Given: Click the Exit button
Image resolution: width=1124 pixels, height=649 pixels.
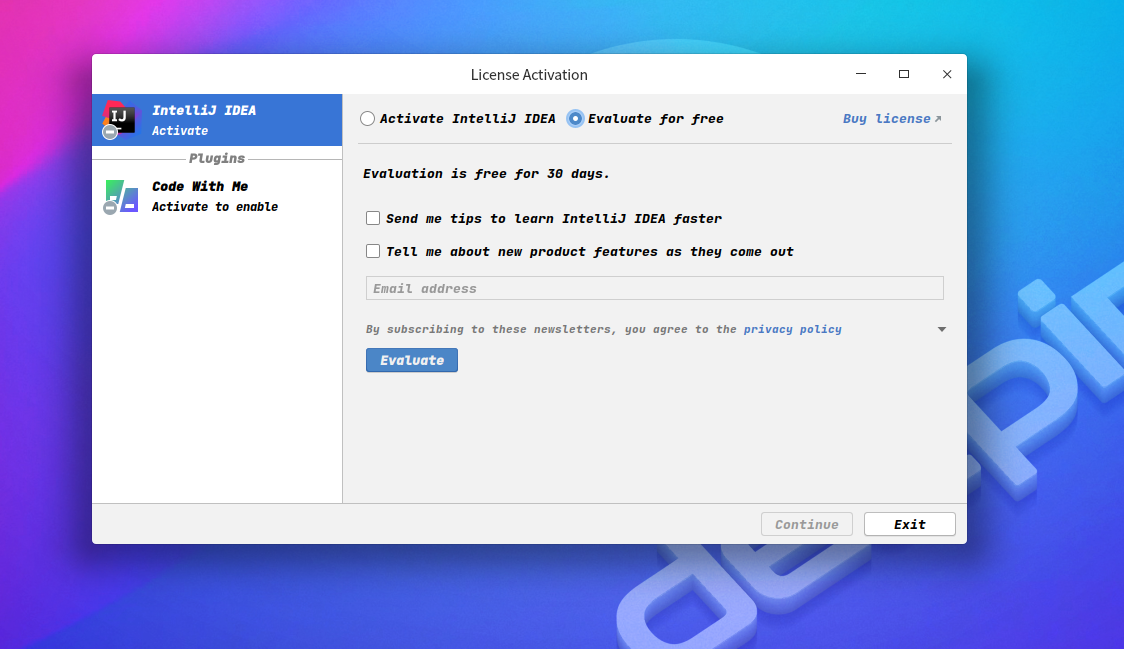Looking at the screenshot, I should 910,524.
